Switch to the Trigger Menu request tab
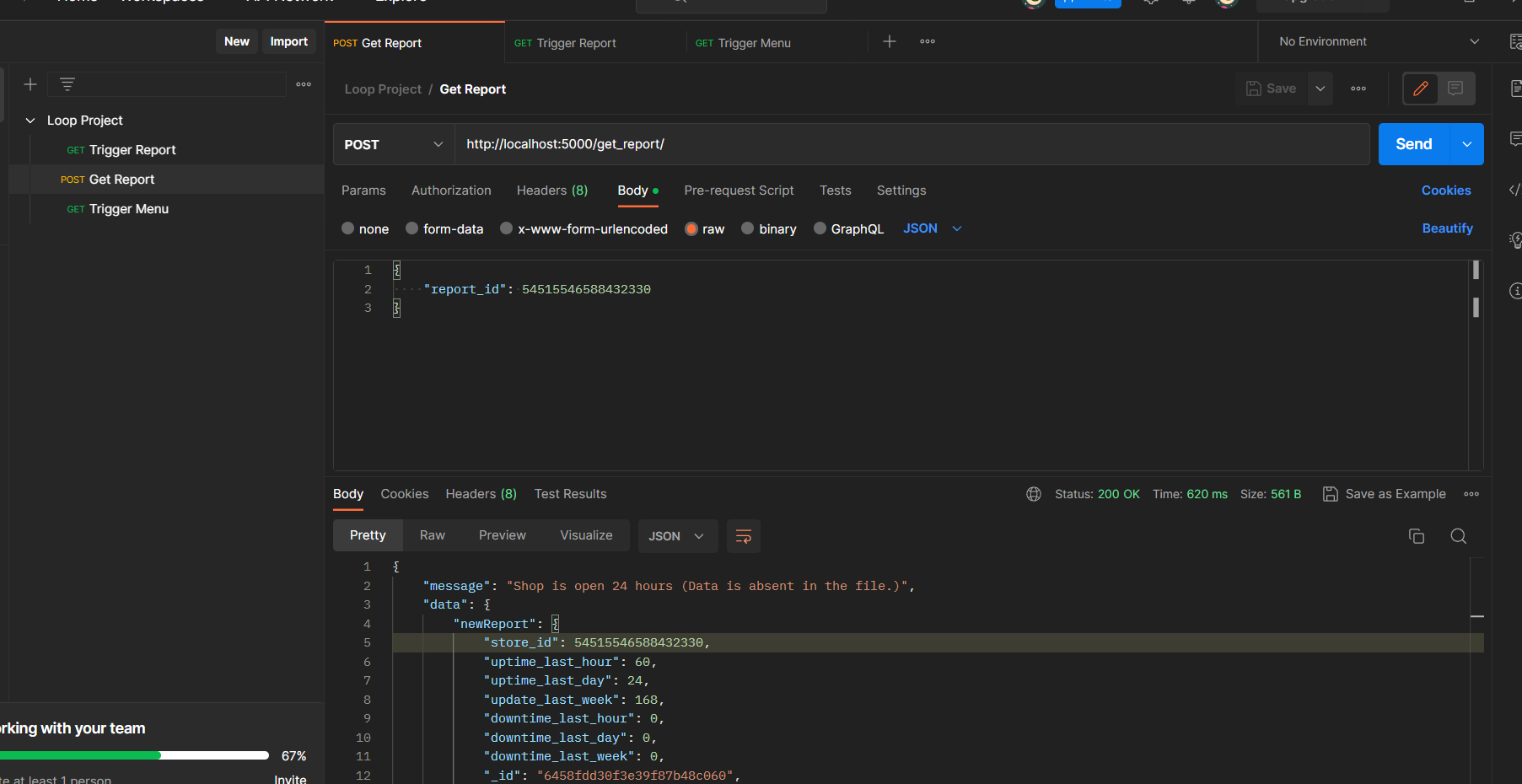Viewport: 1522px width, 784px height. tap(753, 42)
